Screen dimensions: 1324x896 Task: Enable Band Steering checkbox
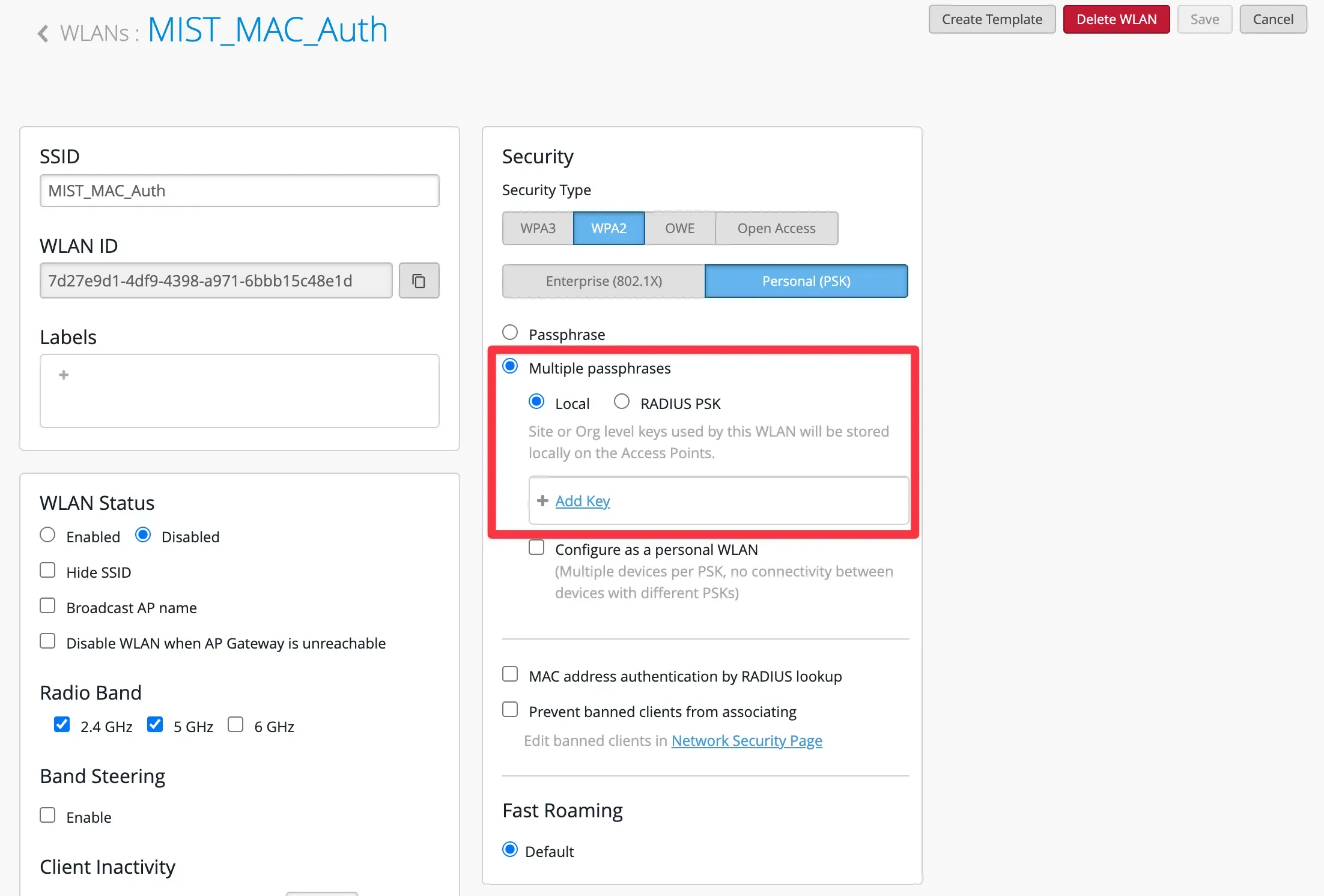(47, 815)
